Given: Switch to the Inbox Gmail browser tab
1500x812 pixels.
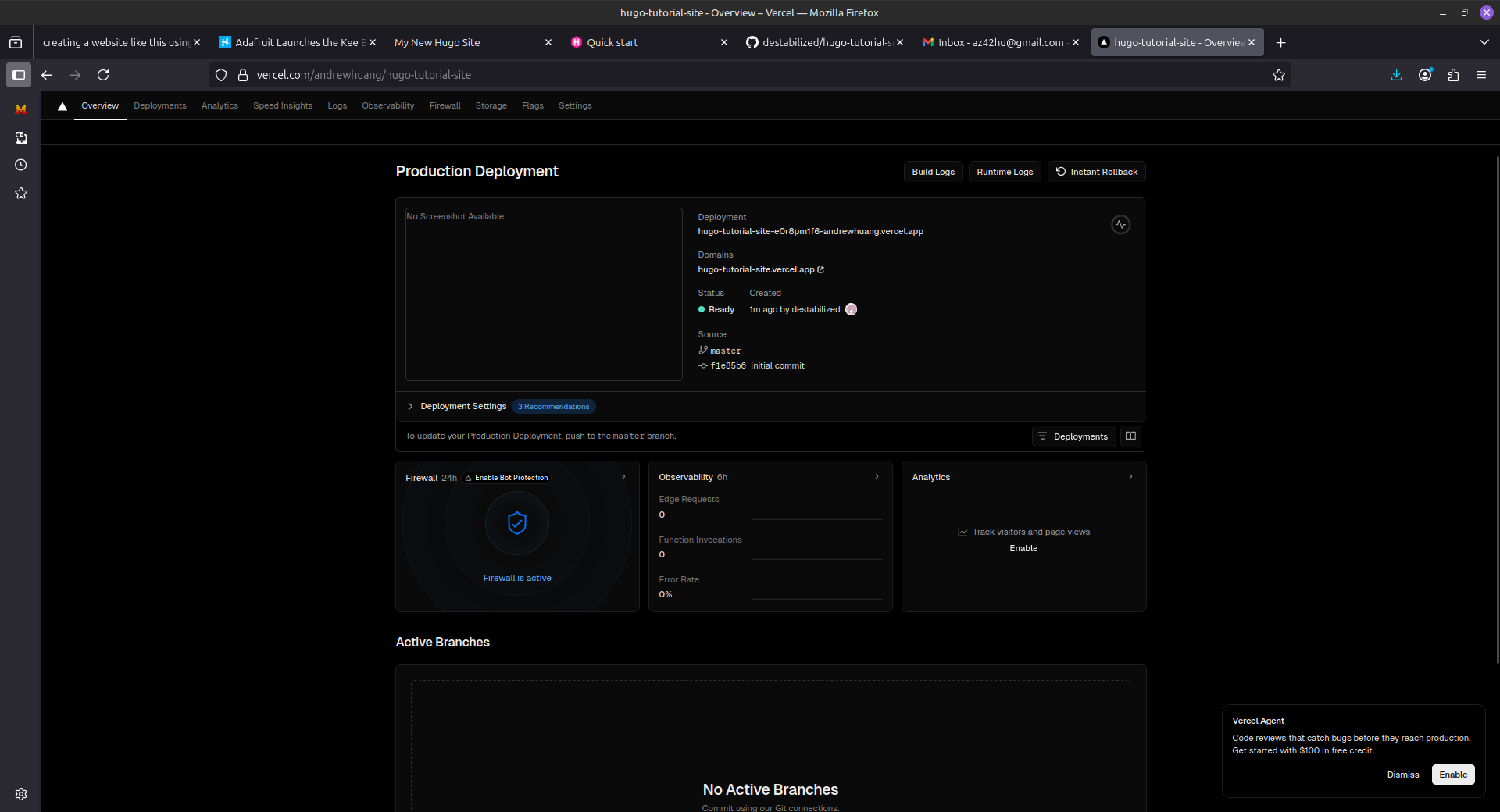Looking at the screenshot, I should tap(1000, 42).
